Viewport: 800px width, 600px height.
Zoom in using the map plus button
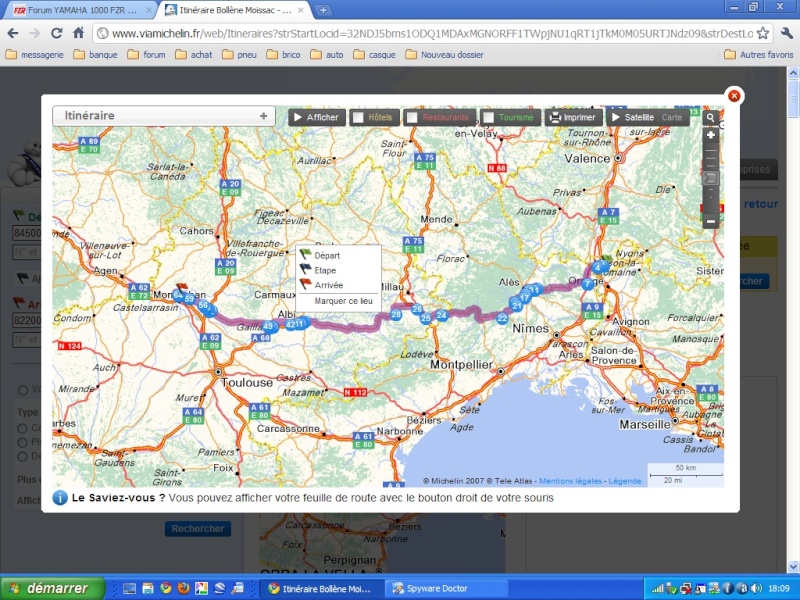[710, 135]
